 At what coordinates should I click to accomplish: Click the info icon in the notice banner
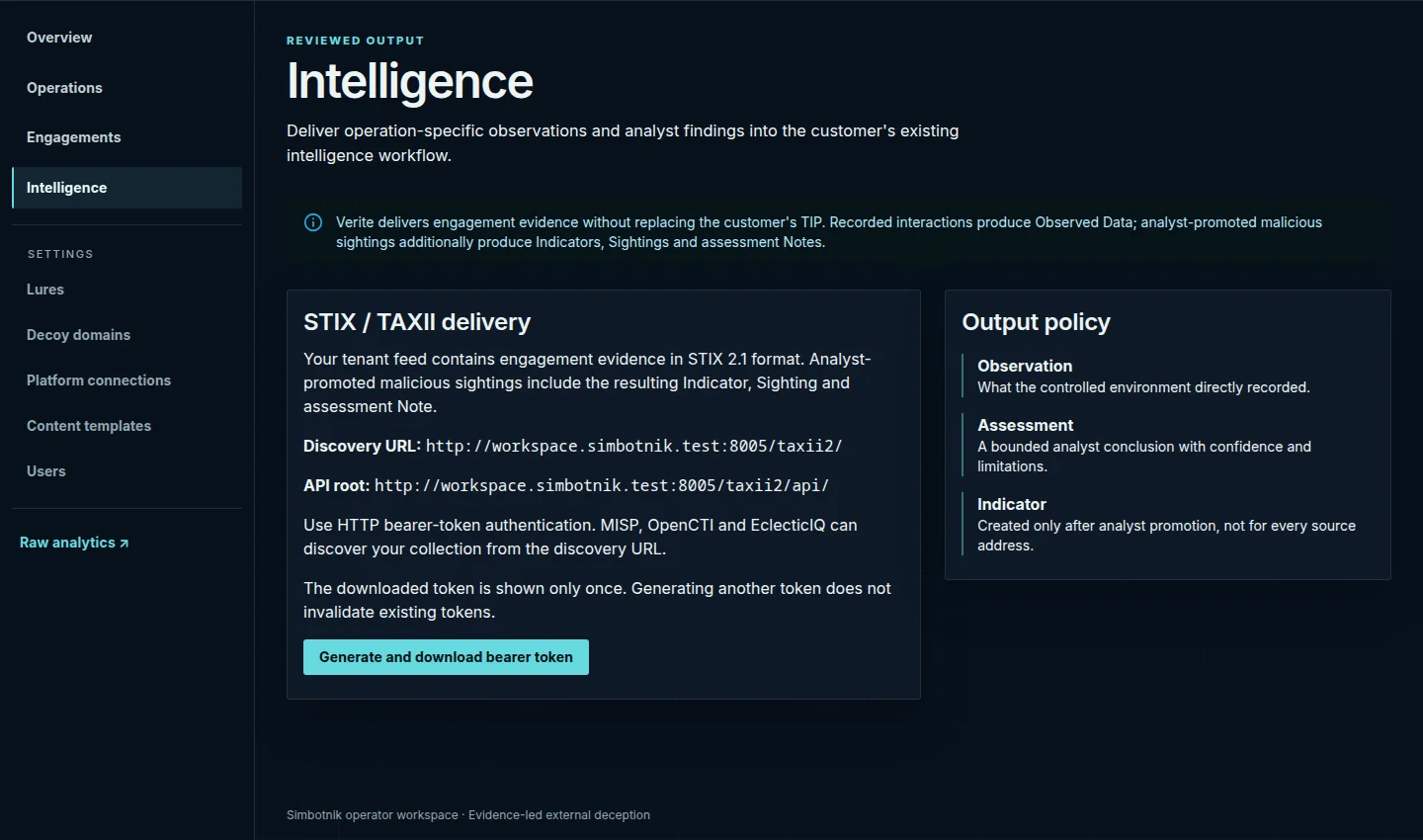click(x=313, y=222)
